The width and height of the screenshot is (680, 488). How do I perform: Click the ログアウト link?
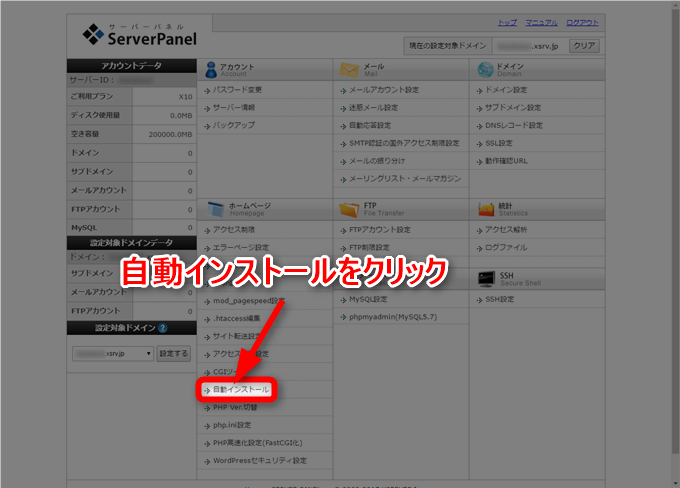point(582,23)
